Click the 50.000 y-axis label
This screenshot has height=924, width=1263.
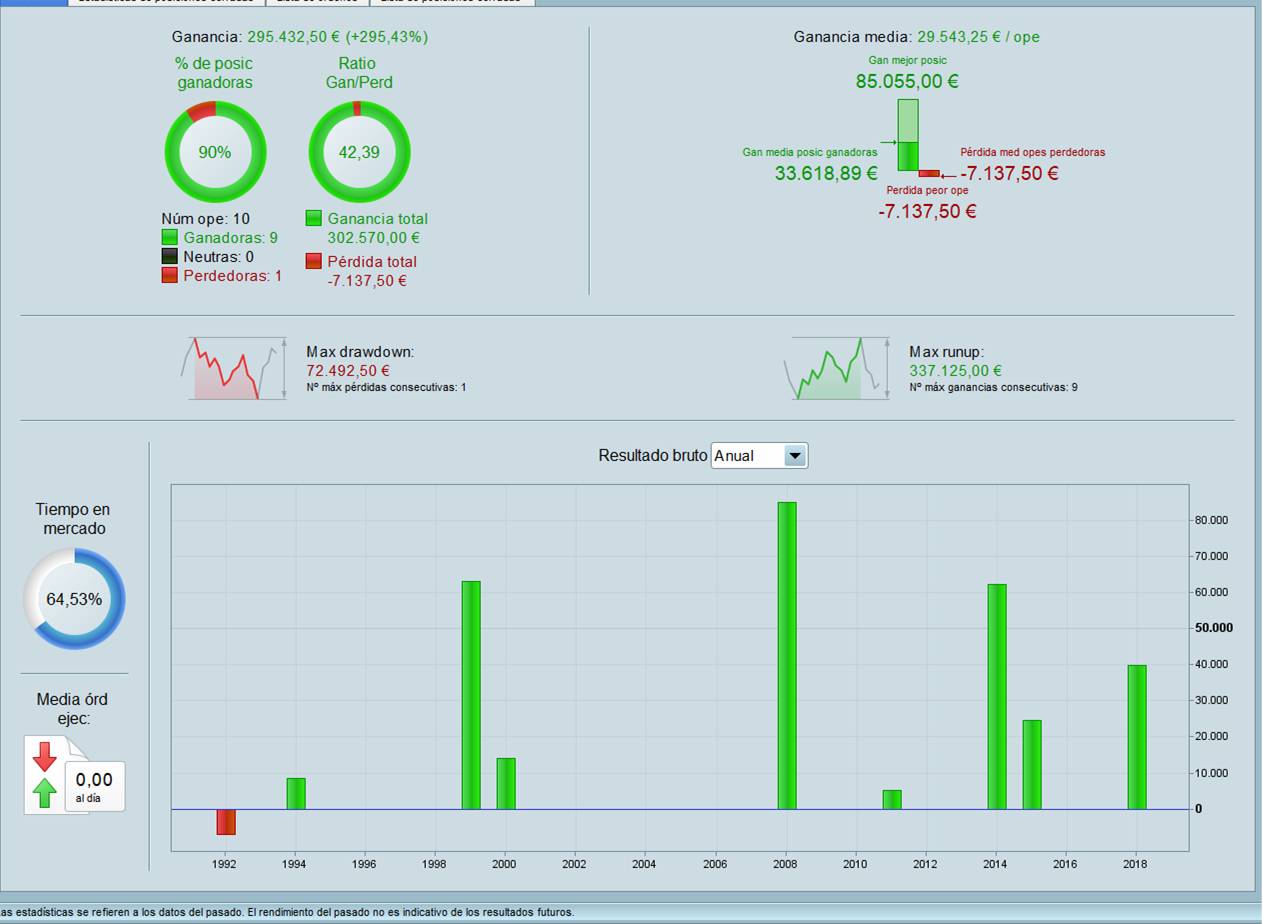[x=1214, y=628]
